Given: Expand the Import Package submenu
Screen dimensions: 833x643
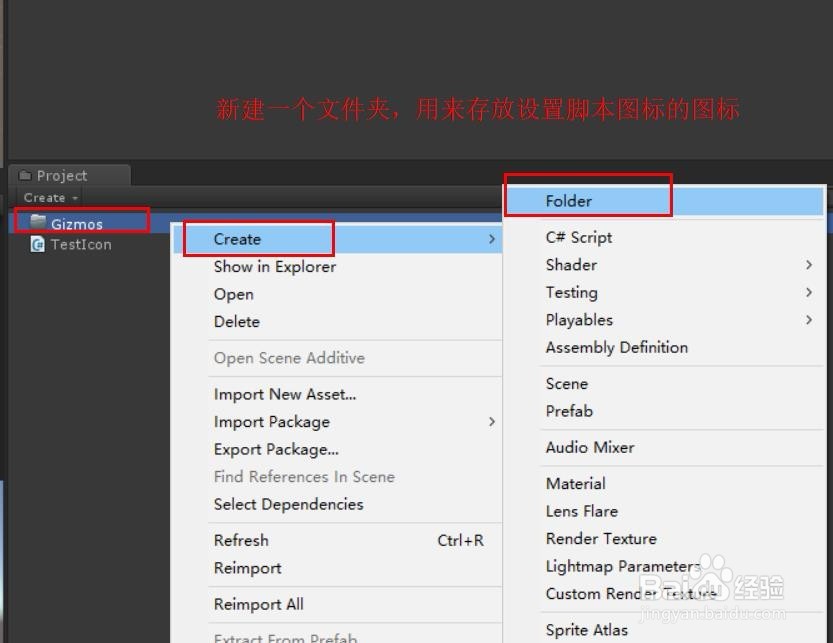Looking at the screenshot, I should point(492,421).
